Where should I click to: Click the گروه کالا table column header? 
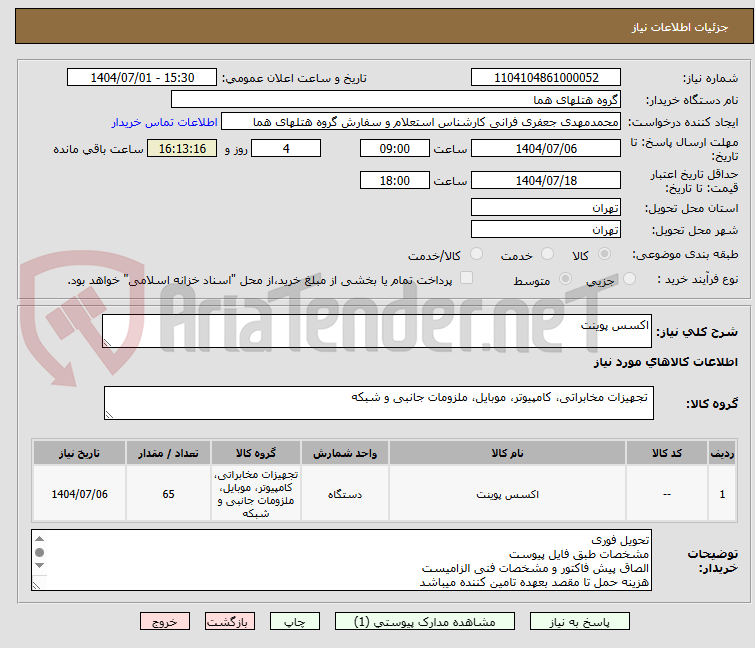coord(256,453)
